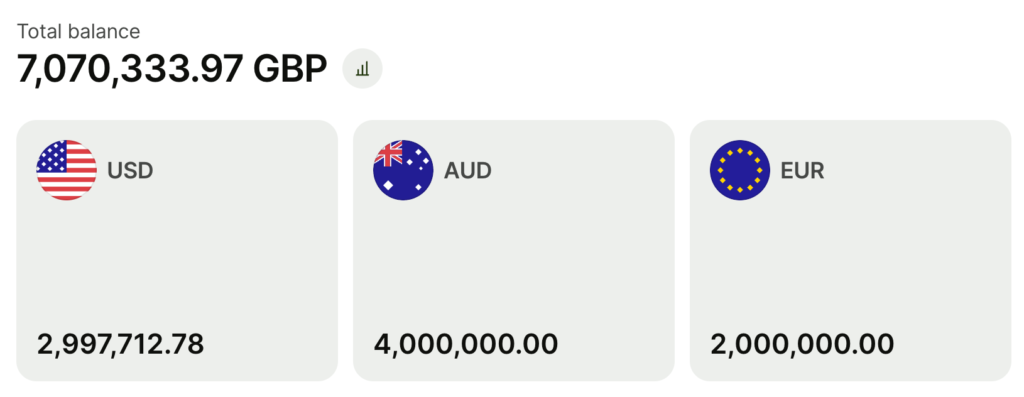Click the 2,000,000.00 EUR amount
This screenshot has height=397, width=1024.
[802, 344]
